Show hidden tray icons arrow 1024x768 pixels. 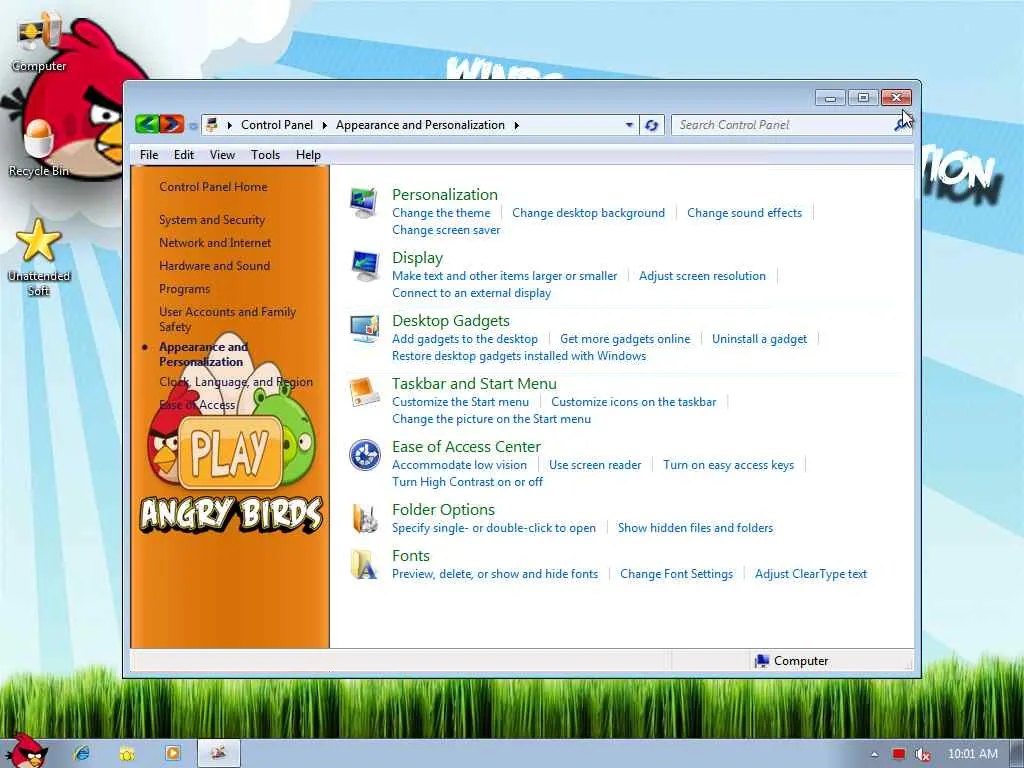(874, 755)
